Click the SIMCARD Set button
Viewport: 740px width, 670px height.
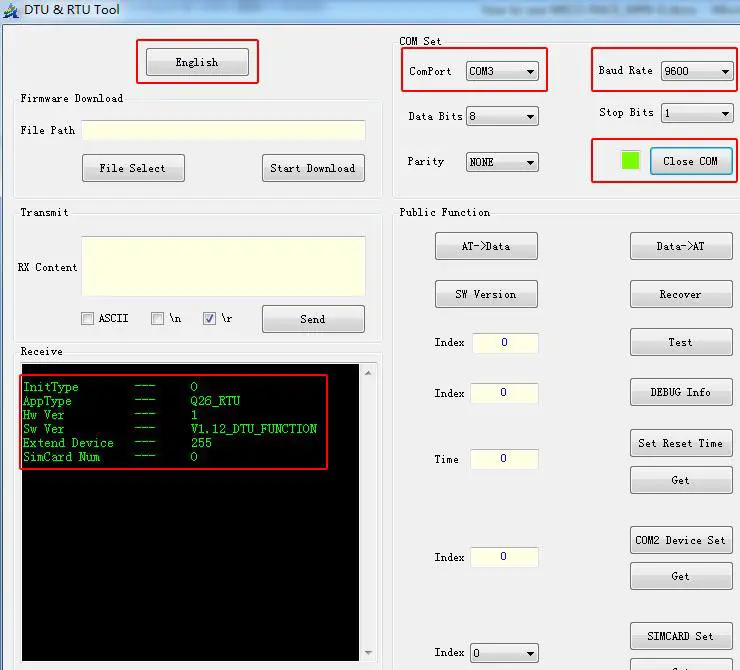click(681, 636)
